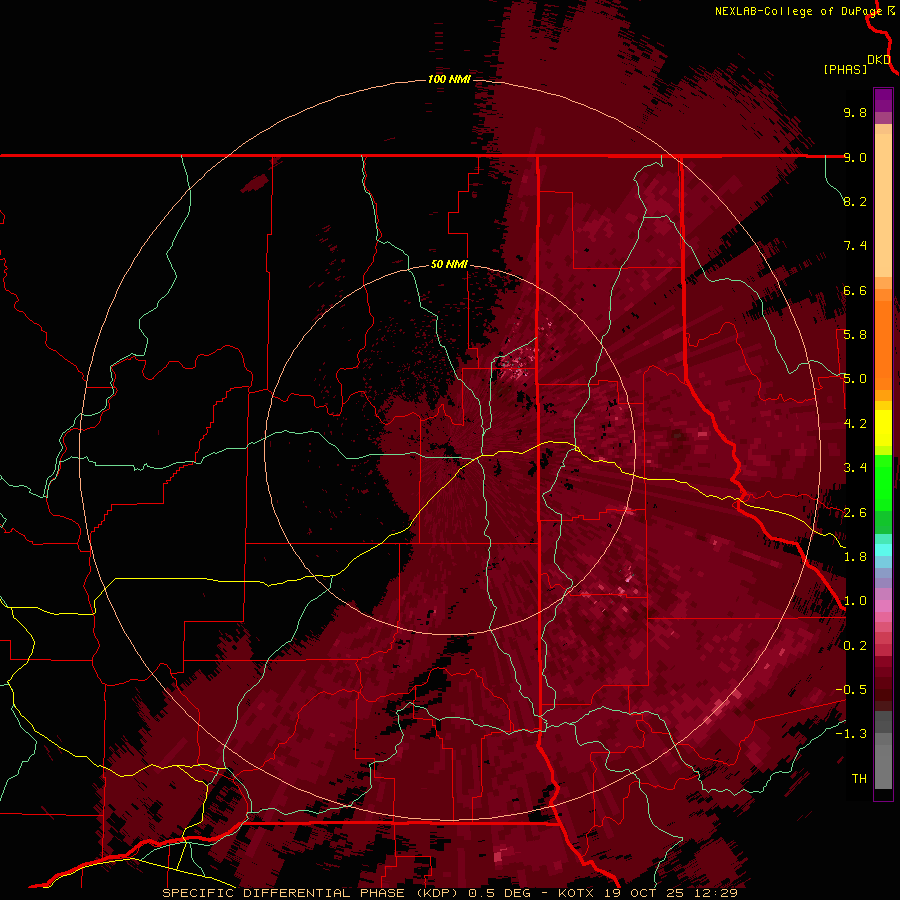Click the 8.2 scale value

pyautogui.click(x=855, y=201)
